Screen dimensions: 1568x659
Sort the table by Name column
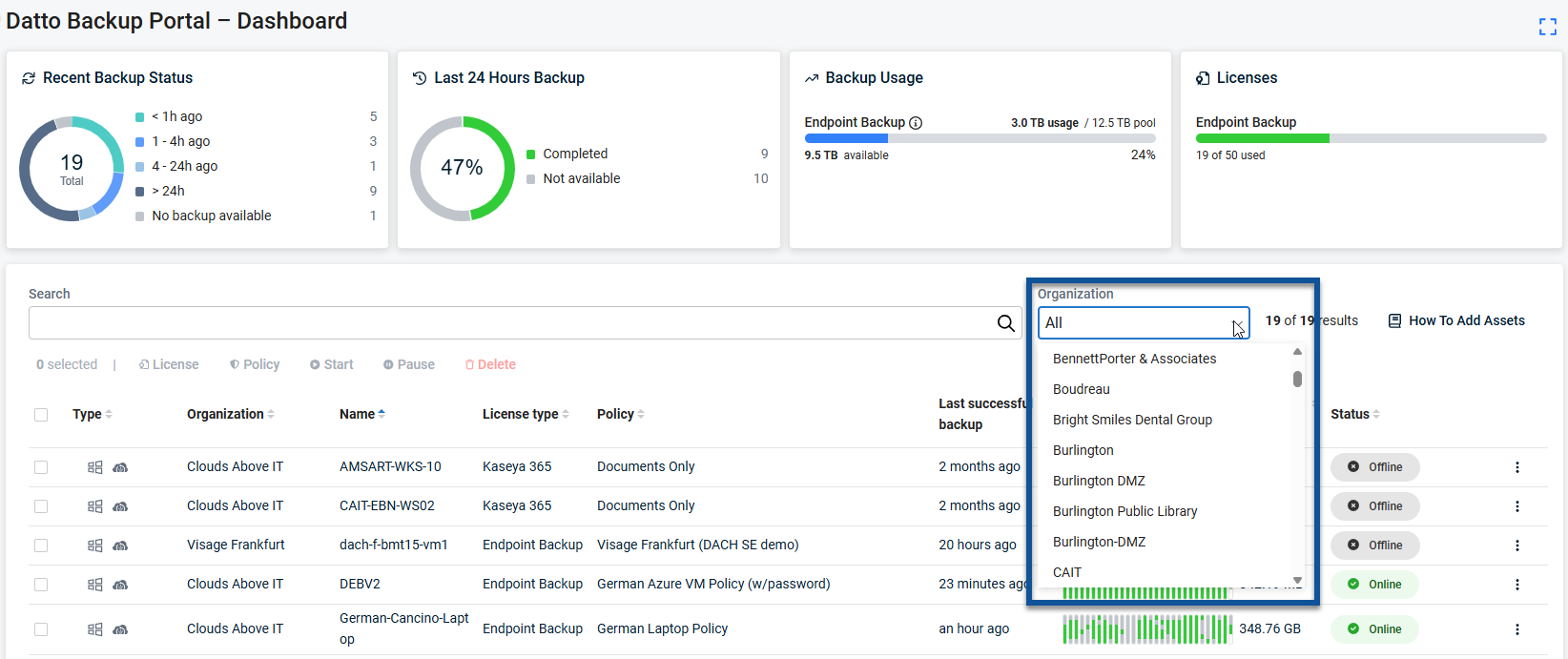pyautogui.click(x=362, y=414)
